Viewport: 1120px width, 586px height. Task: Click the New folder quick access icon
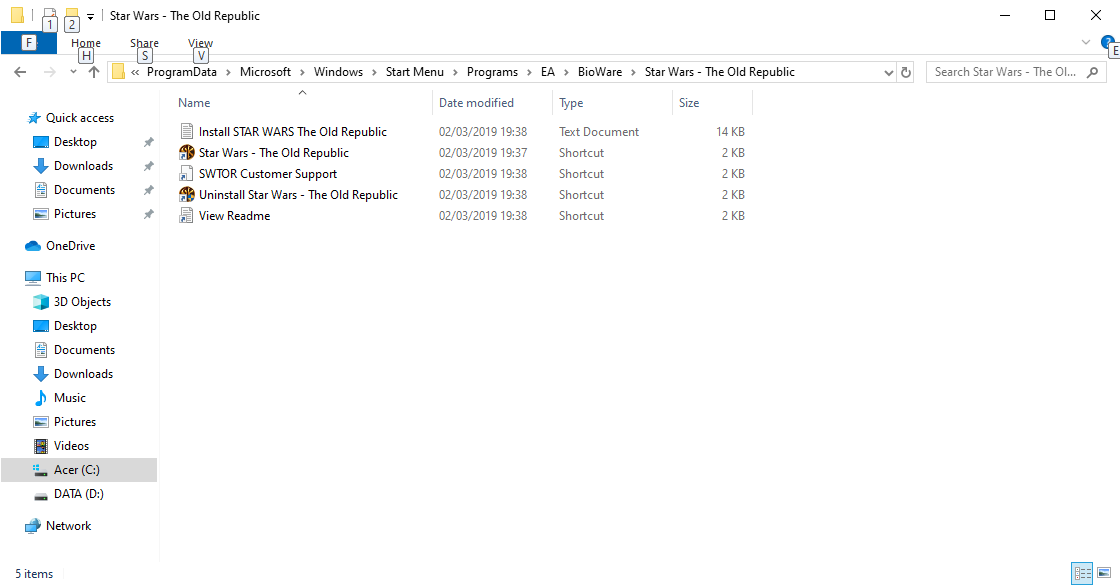click(x=71, y=15)
